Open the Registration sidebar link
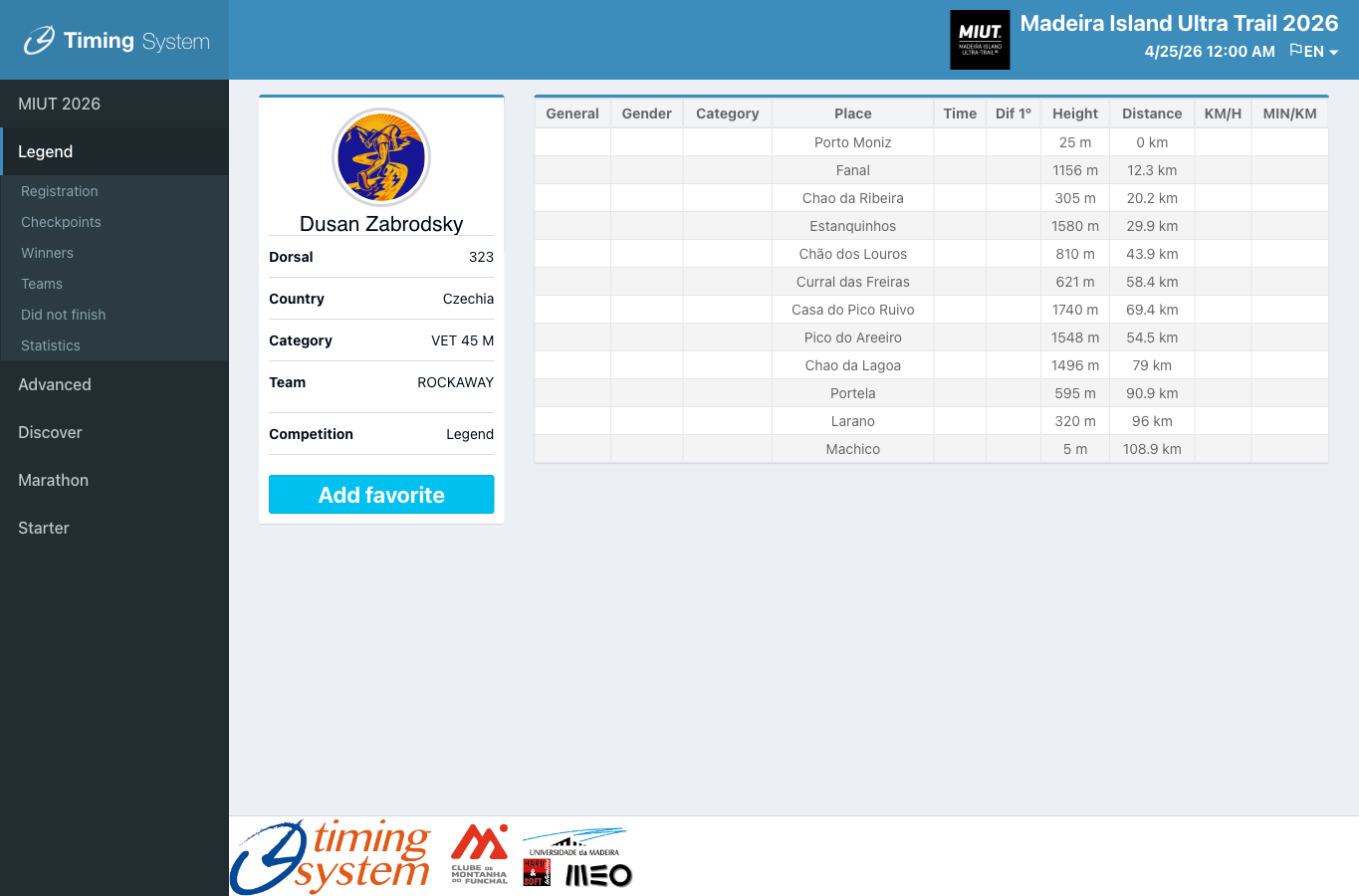The image size is (1359, 896). [60, 191]
